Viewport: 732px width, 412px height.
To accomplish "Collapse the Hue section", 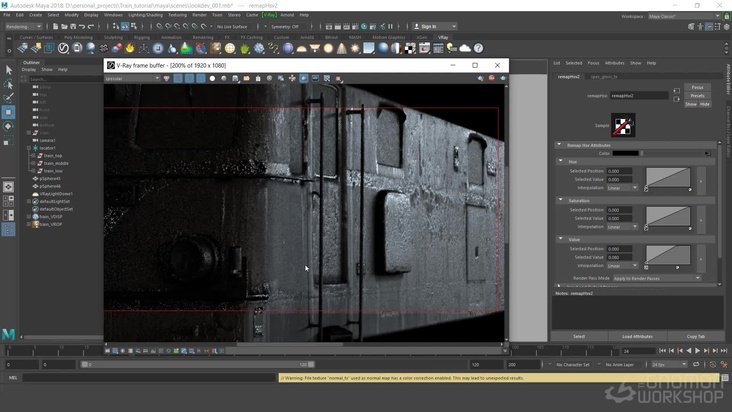I will coord(560,161).
